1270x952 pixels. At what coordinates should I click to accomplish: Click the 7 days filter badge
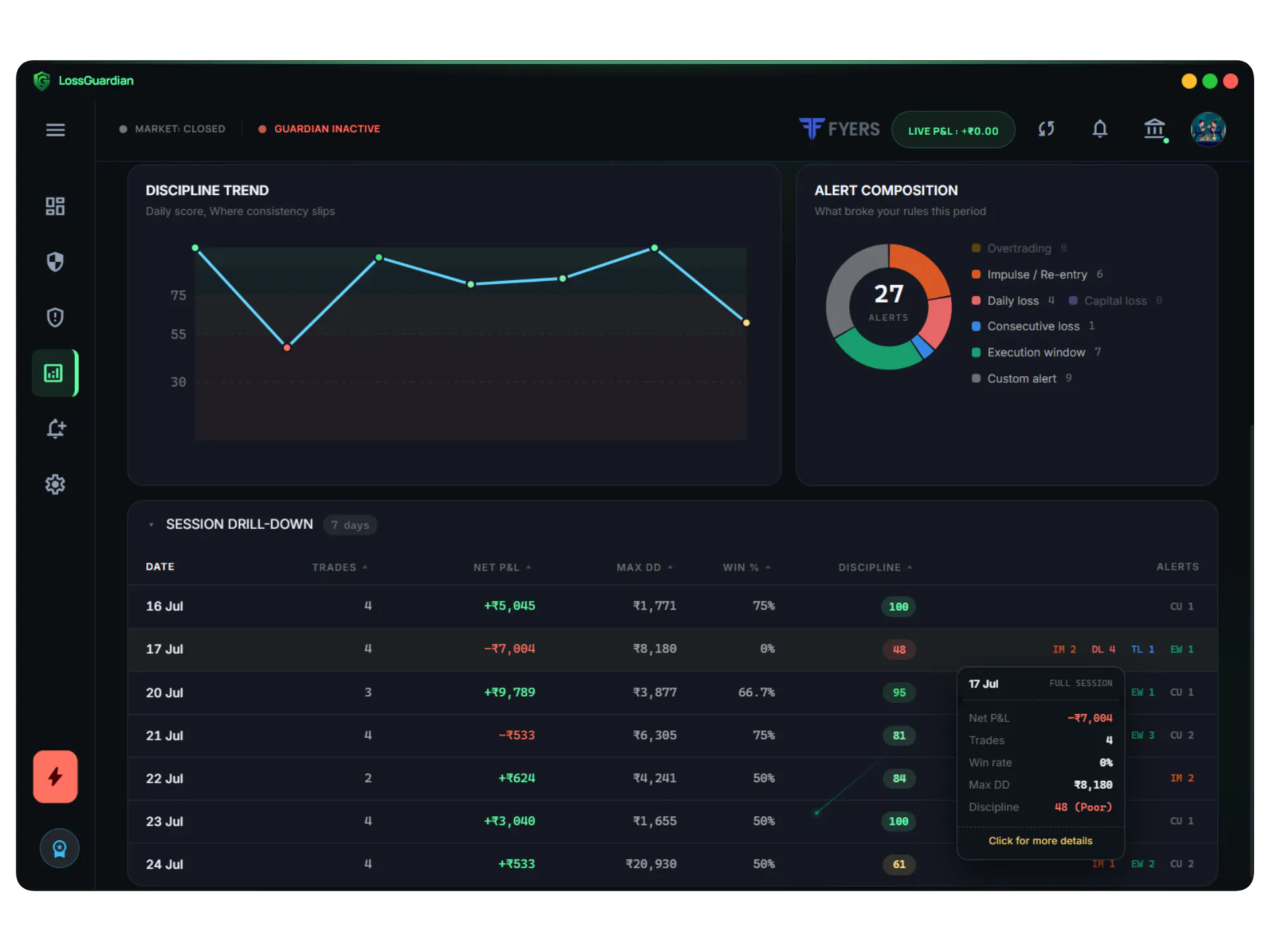click(x=350, y=525)
